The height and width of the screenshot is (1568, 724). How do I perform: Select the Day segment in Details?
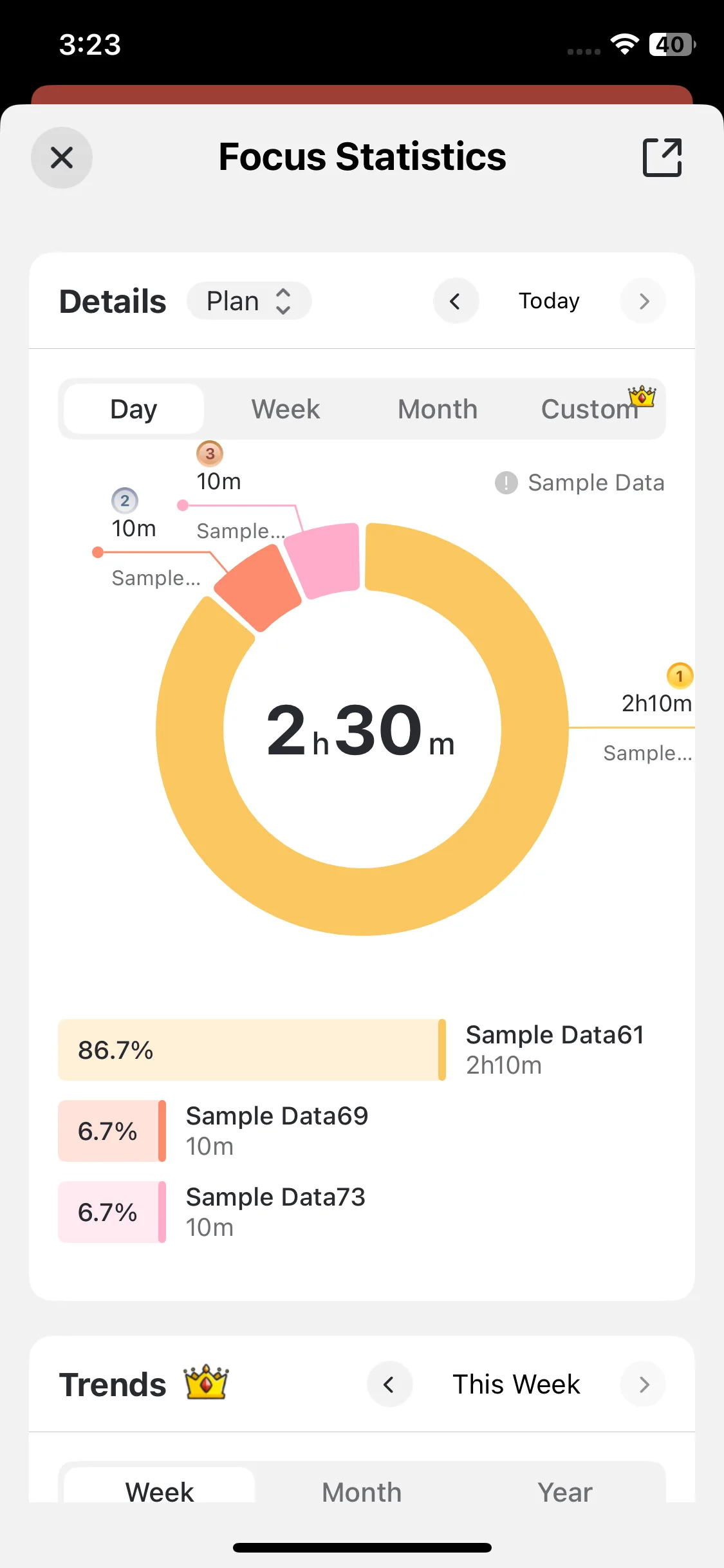click(134, 409)
